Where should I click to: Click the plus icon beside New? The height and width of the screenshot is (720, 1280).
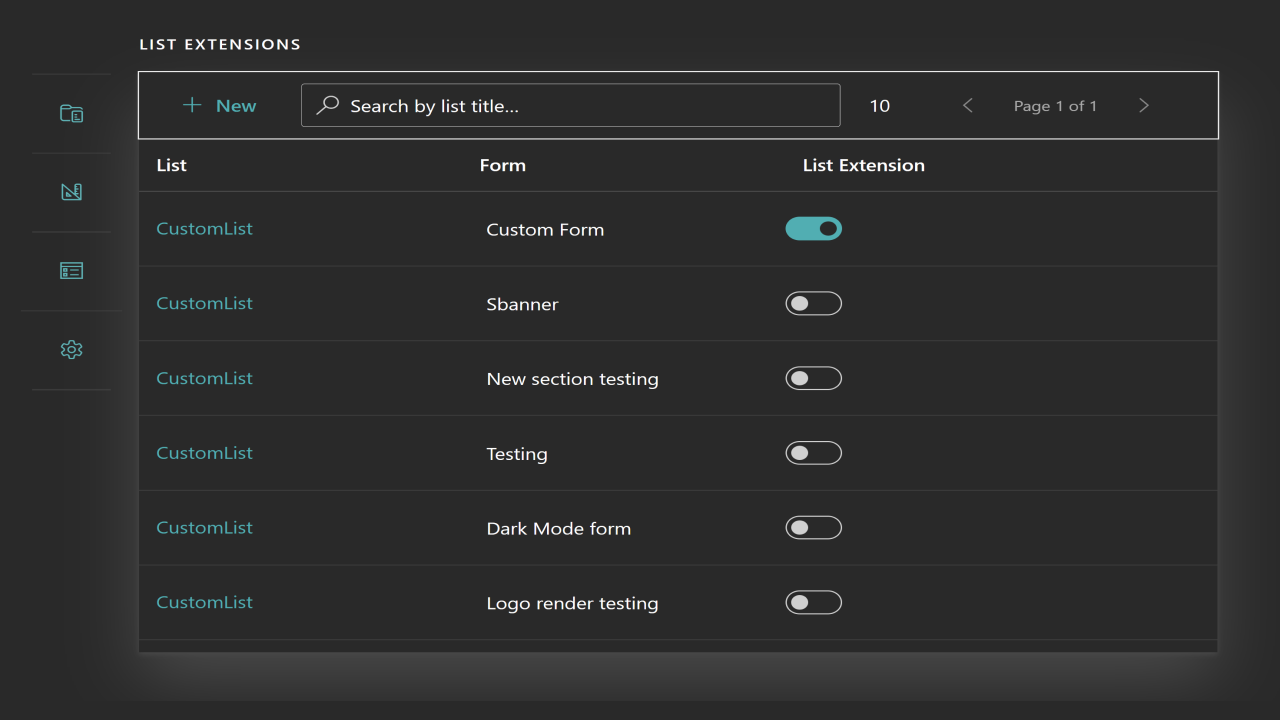(x=192, y=105)
